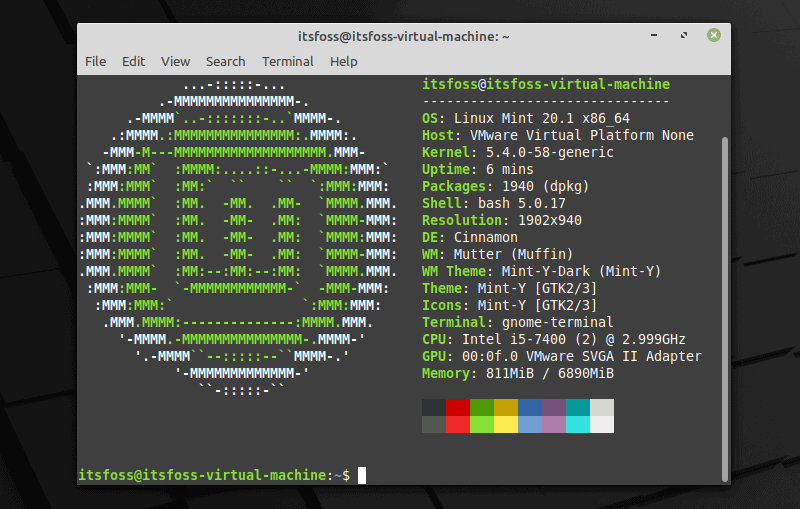Click the white color block
800x509 pixels.
602,424
